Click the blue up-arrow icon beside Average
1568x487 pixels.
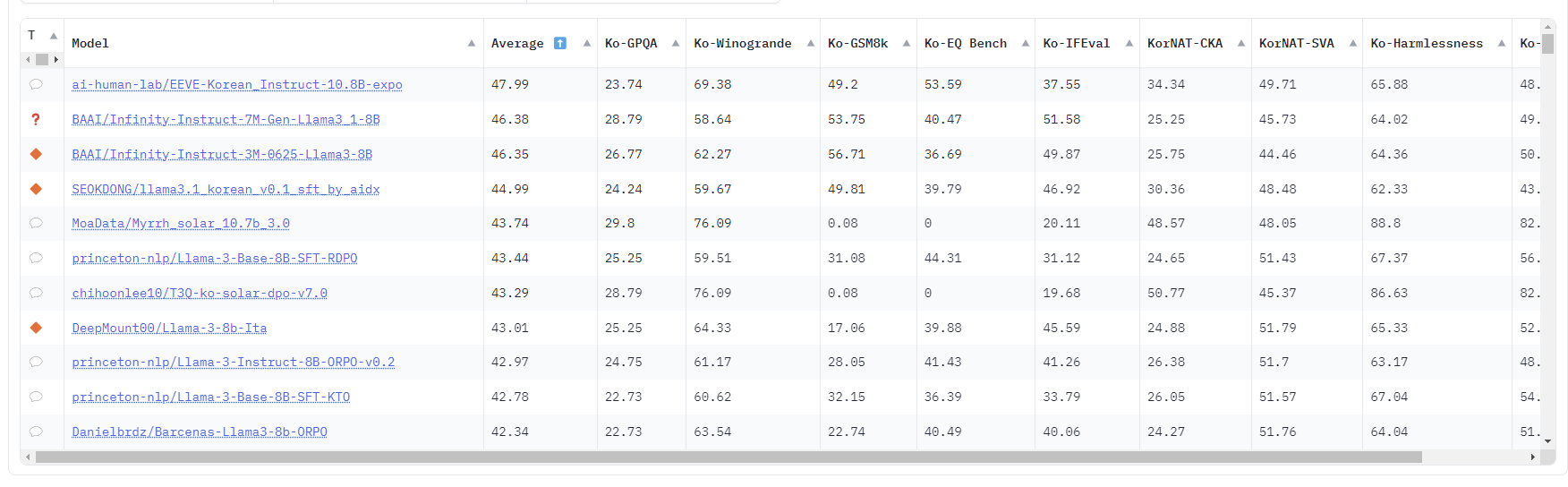(x=560, y=43)
